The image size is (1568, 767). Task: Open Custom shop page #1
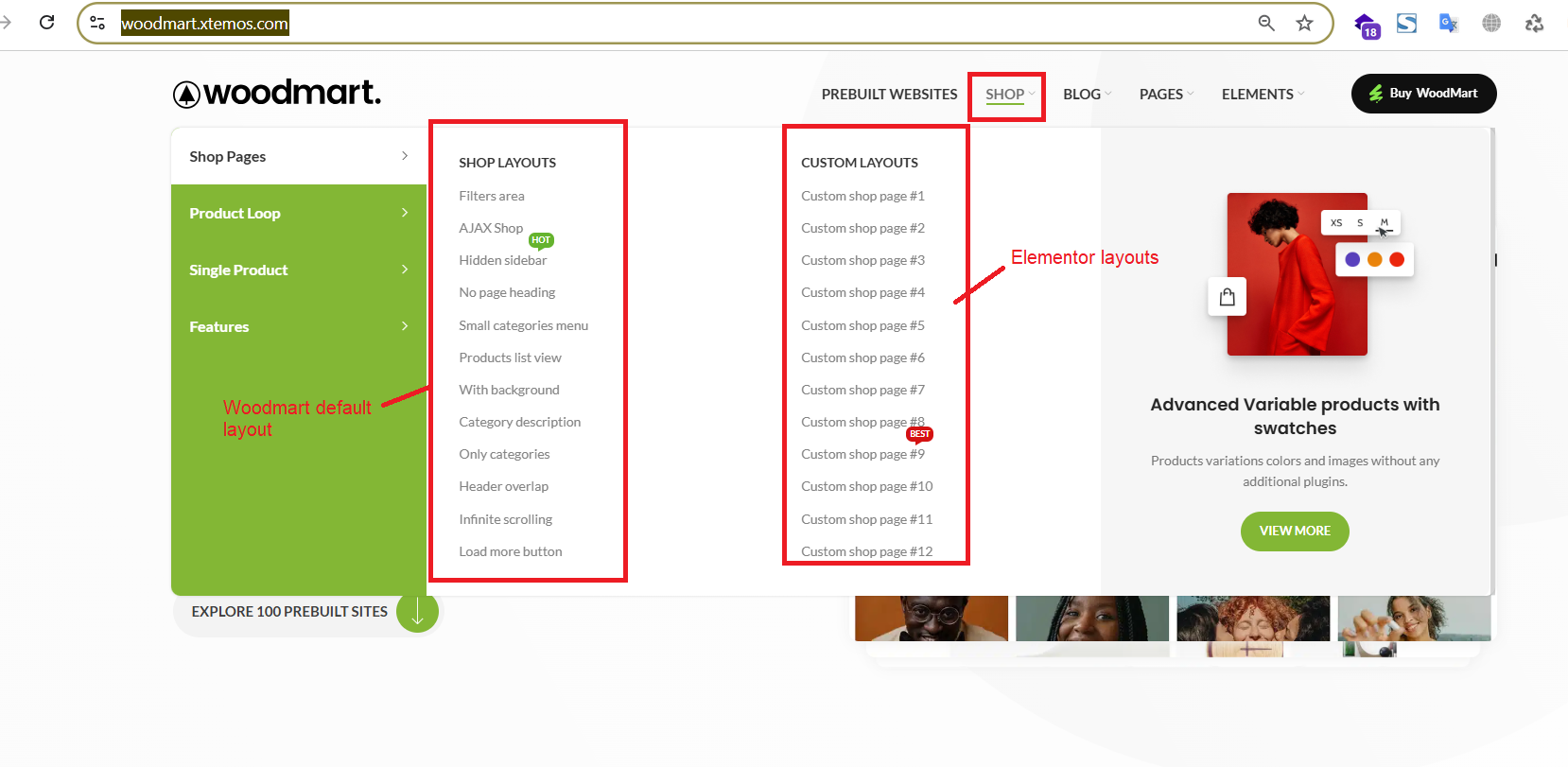pyautogui.click(x=862, y=196)
